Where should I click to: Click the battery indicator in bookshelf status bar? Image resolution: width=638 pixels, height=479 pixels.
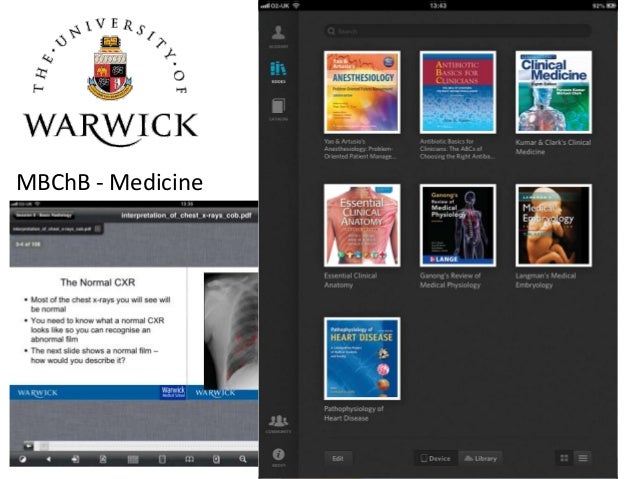point(611,6)
